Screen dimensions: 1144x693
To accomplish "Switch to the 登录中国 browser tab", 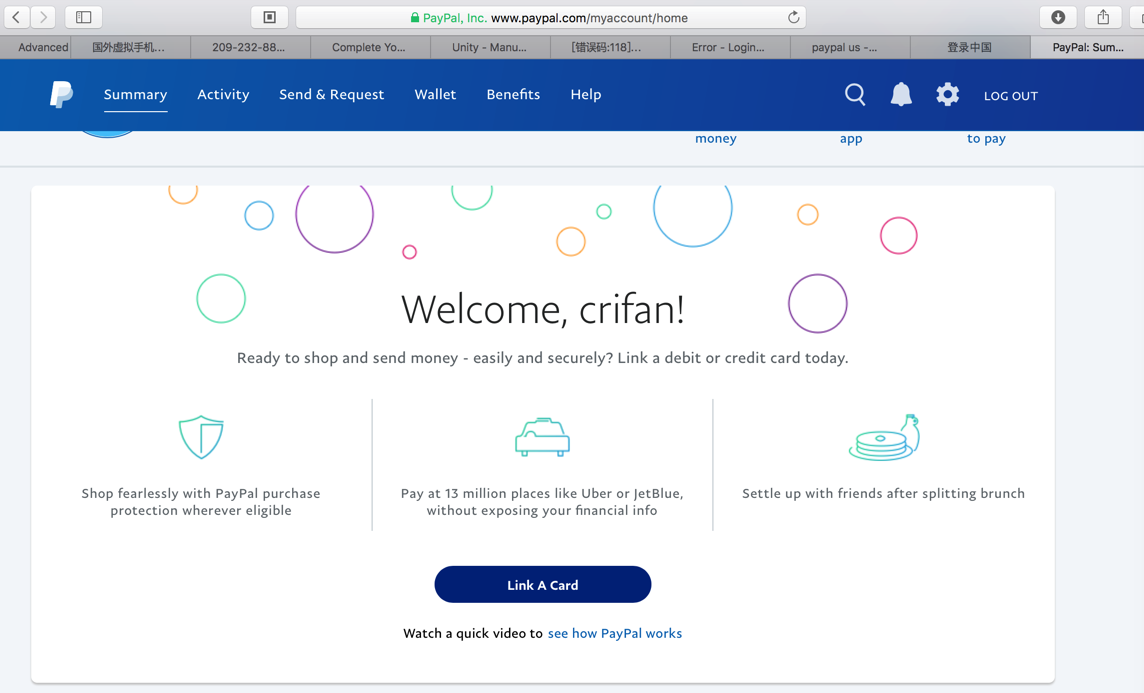I will click(x=970, y=47).
